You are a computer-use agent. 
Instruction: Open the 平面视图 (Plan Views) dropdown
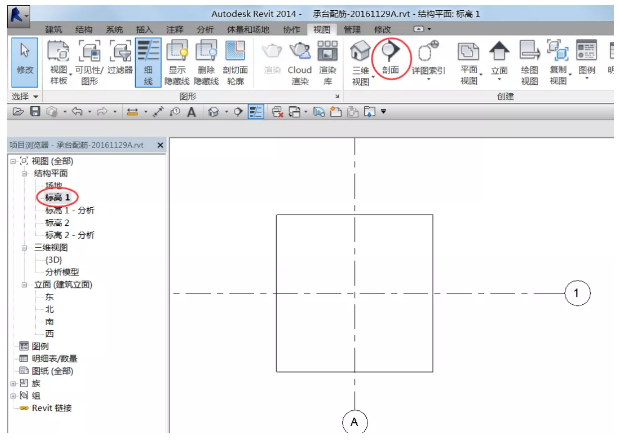pos(468,61)
